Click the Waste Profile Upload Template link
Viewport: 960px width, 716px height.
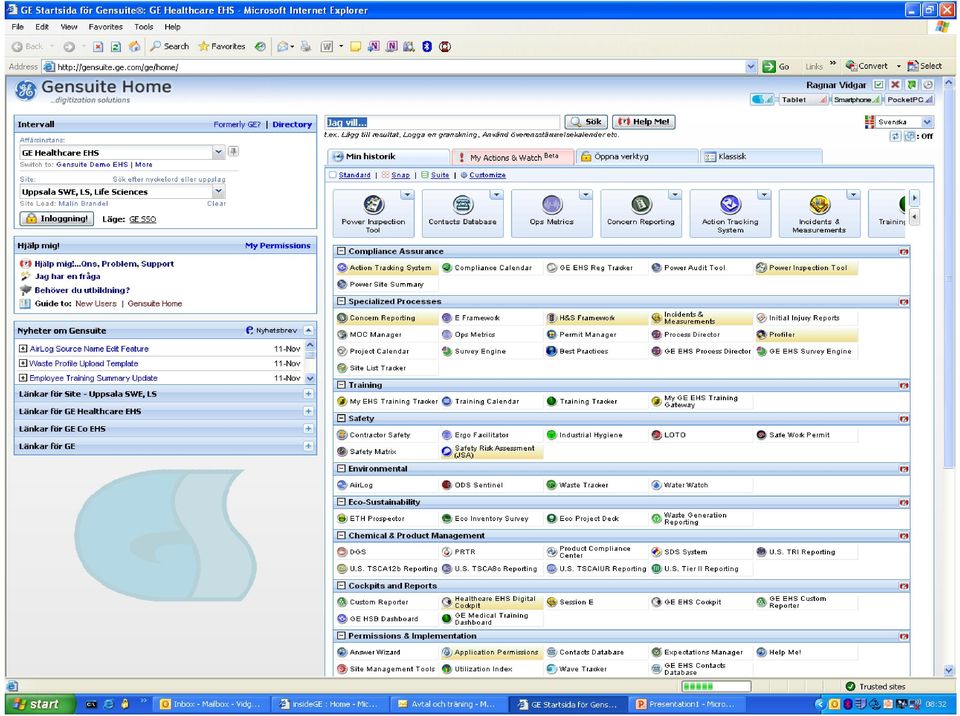pos(84,363)
